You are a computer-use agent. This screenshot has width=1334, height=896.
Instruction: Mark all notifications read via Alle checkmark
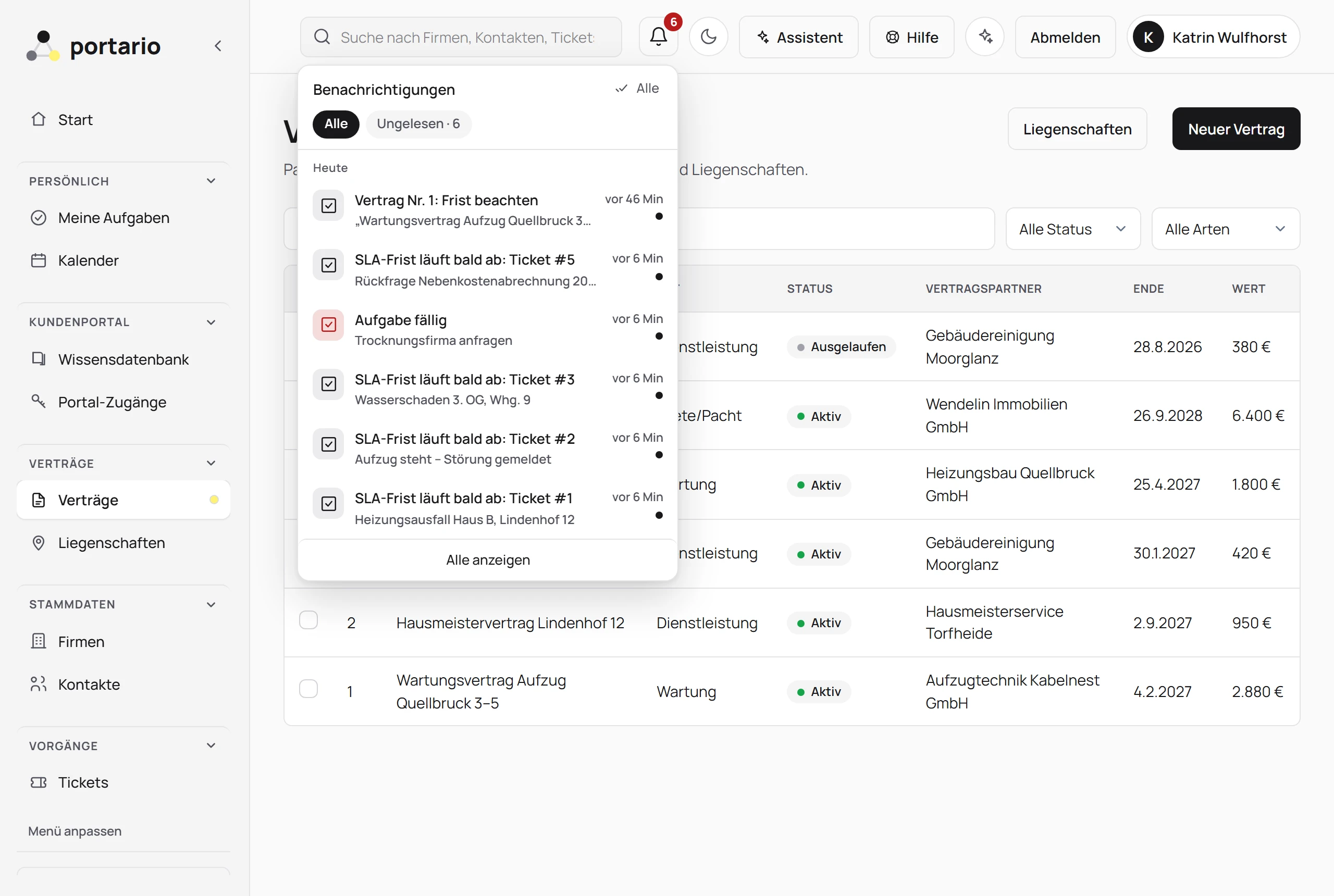click(x=637, y=89)
